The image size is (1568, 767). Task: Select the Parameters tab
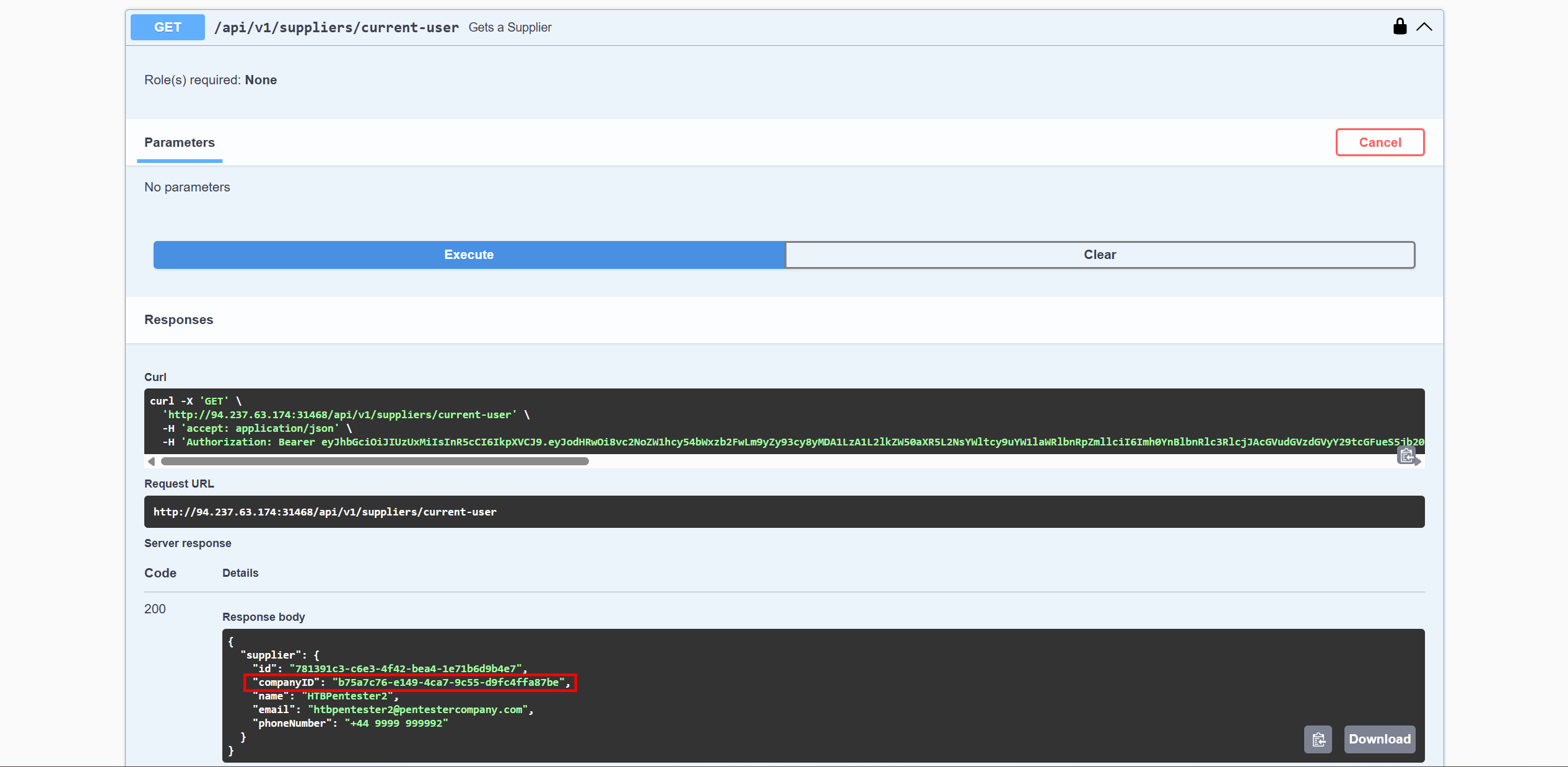(180, 142)
